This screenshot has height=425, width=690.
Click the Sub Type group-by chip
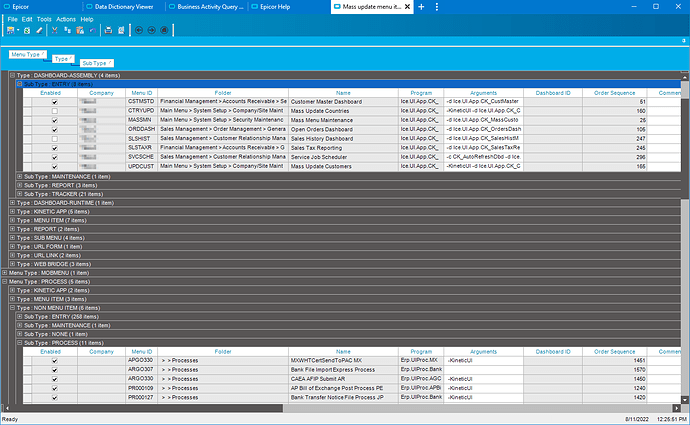tap(97, 63)
